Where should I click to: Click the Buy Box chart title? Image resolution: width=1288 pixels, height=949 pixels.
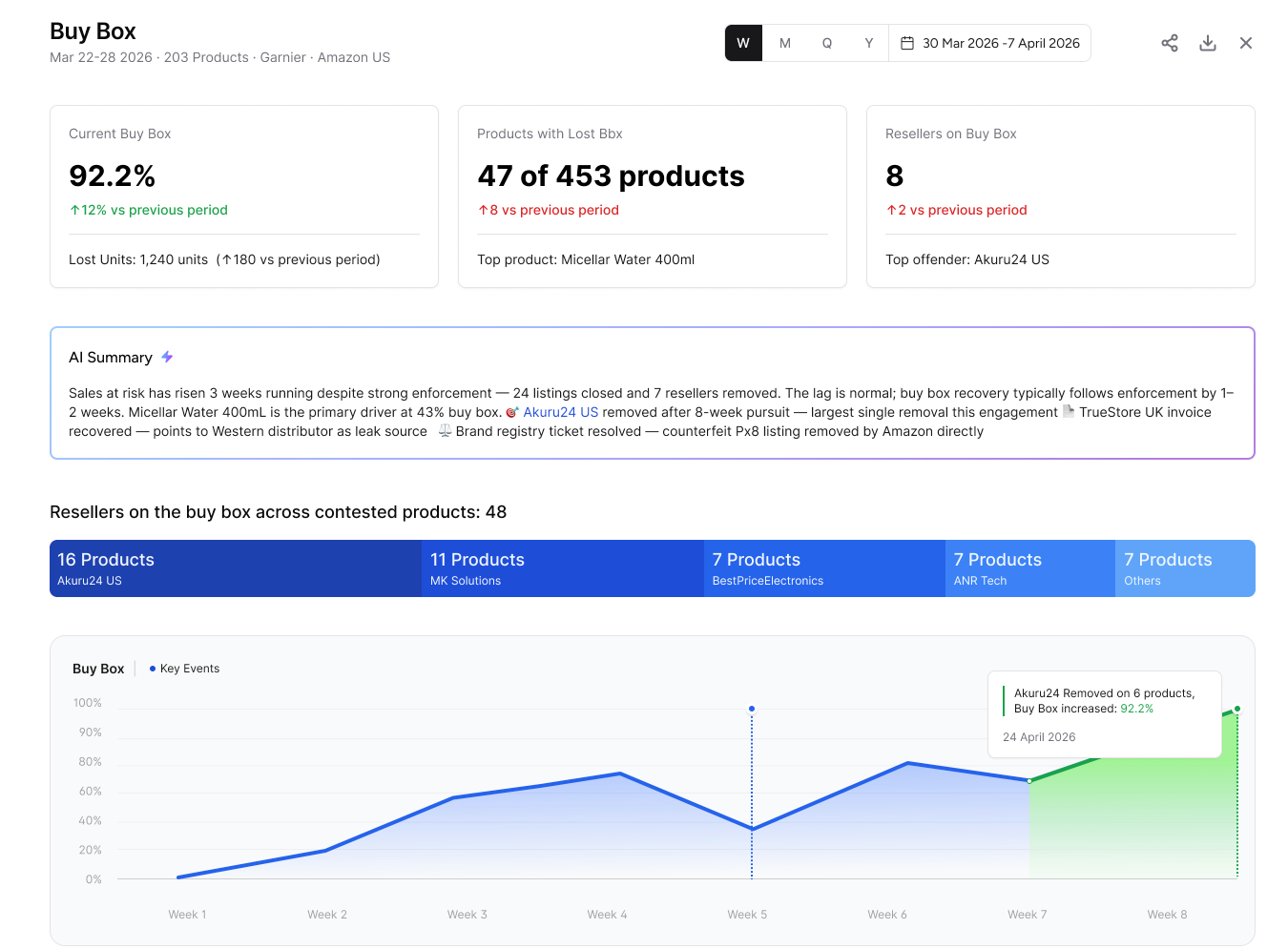pos(98,669)
